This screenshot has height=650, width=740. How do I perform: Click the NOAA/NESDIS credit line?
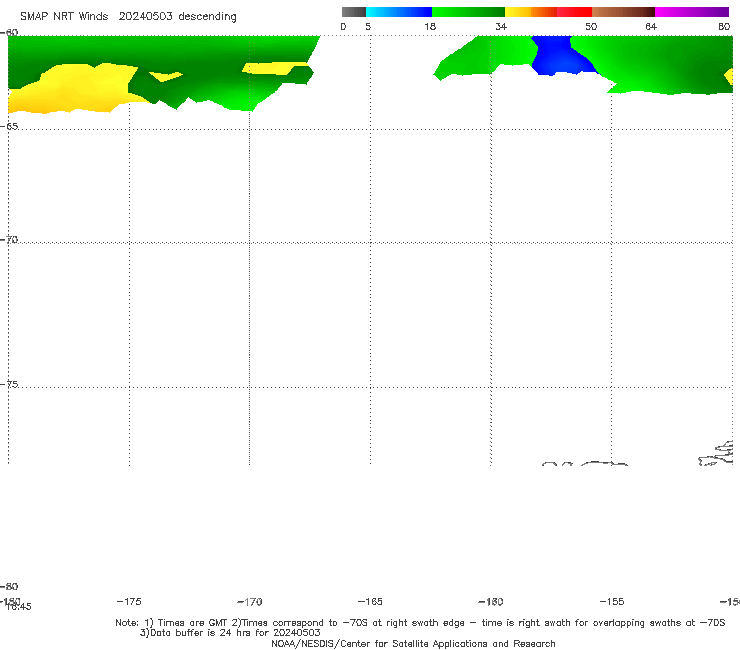[413, 644]
